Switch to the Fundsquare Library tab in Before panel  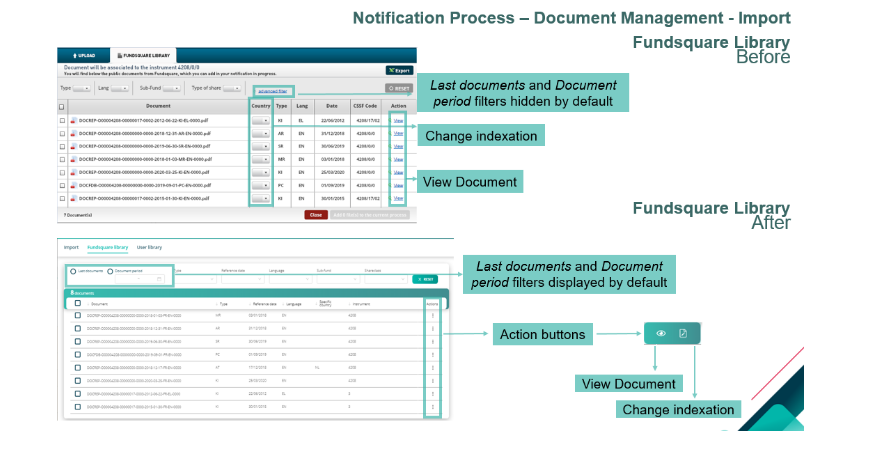tap(143, 56)
